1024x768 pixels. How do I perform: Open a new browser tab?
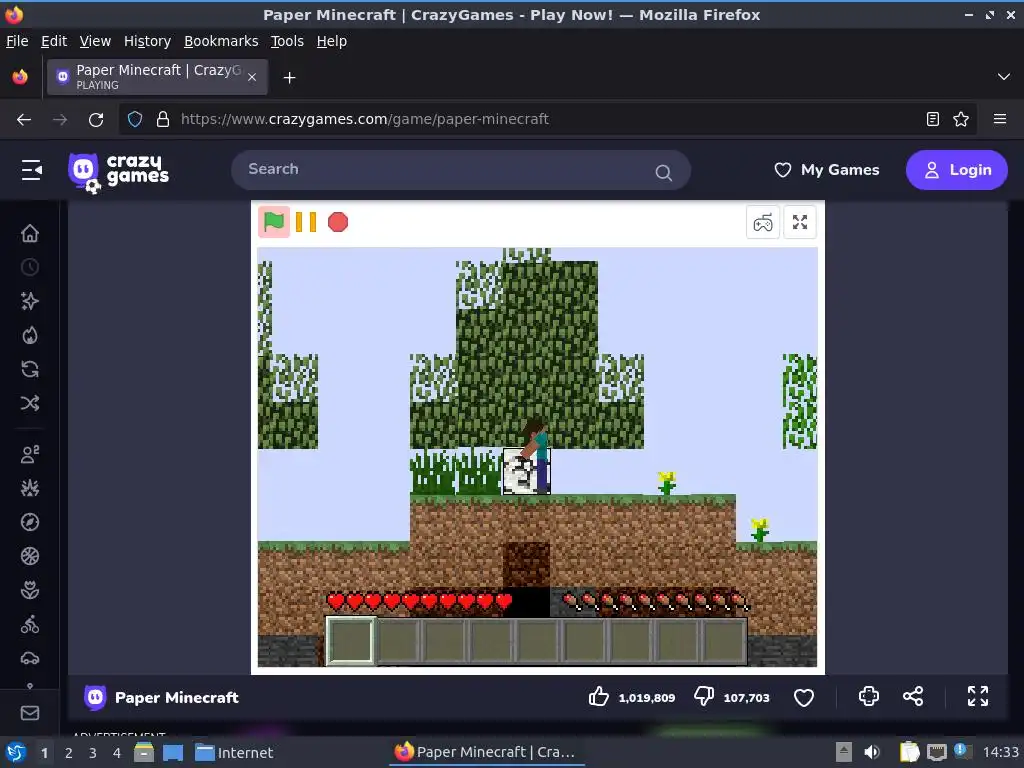(x=289, y=78)
